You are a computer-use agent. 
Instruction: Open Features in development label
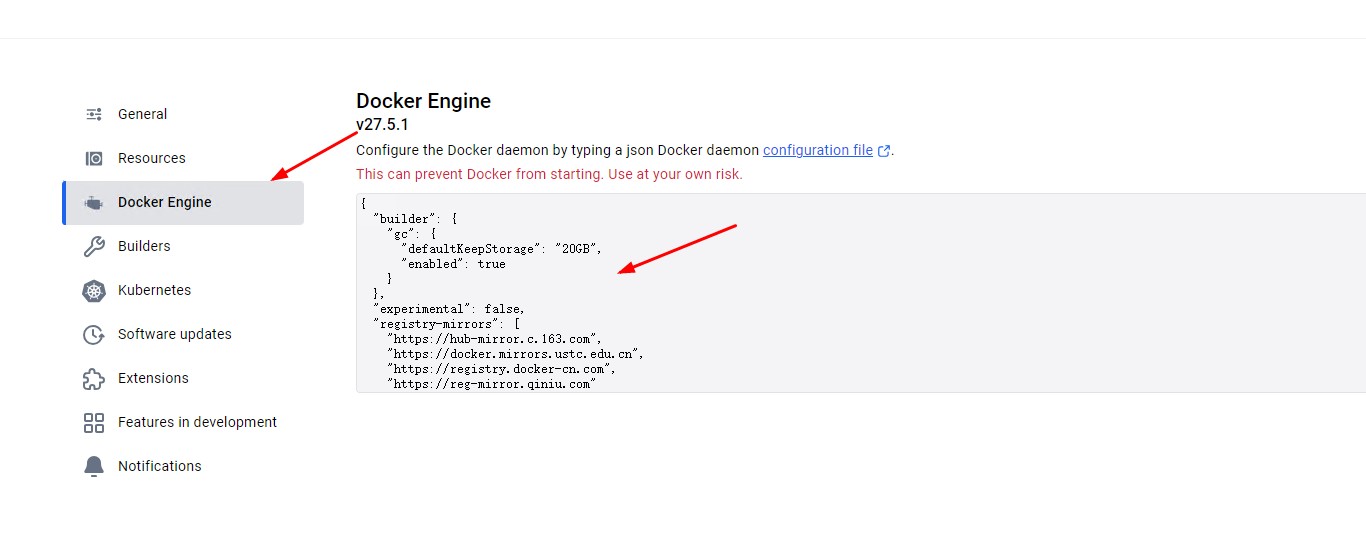click(x=197, y=422)
